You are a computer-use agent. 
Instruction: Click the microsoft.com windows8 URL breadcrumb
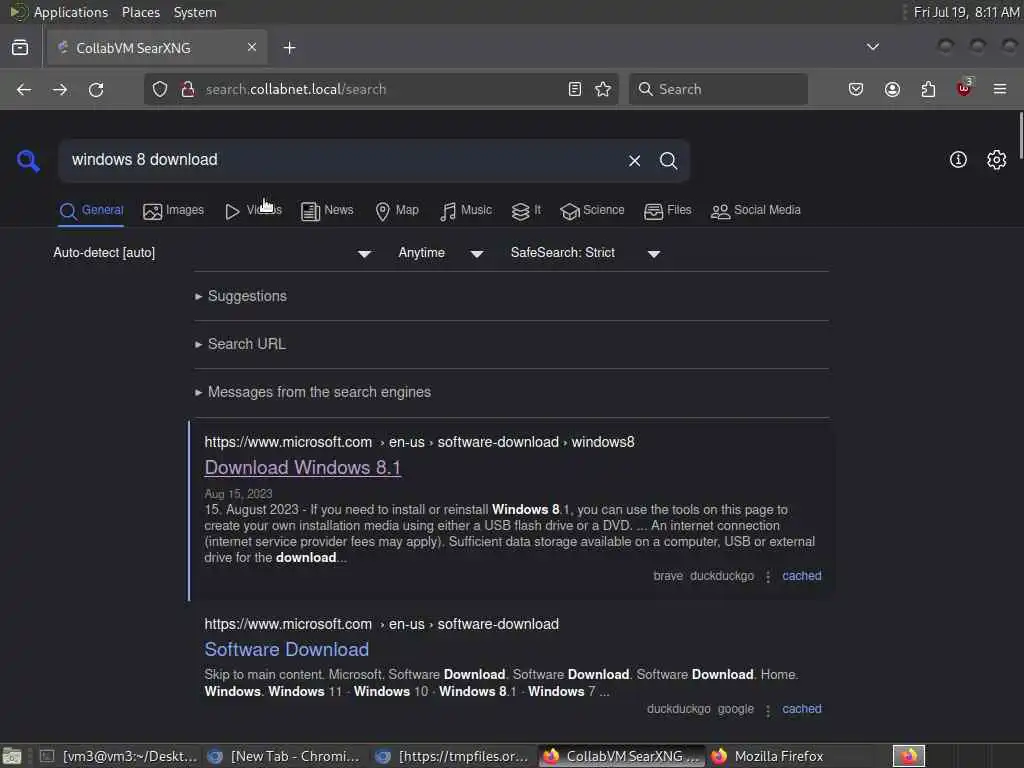419,442
